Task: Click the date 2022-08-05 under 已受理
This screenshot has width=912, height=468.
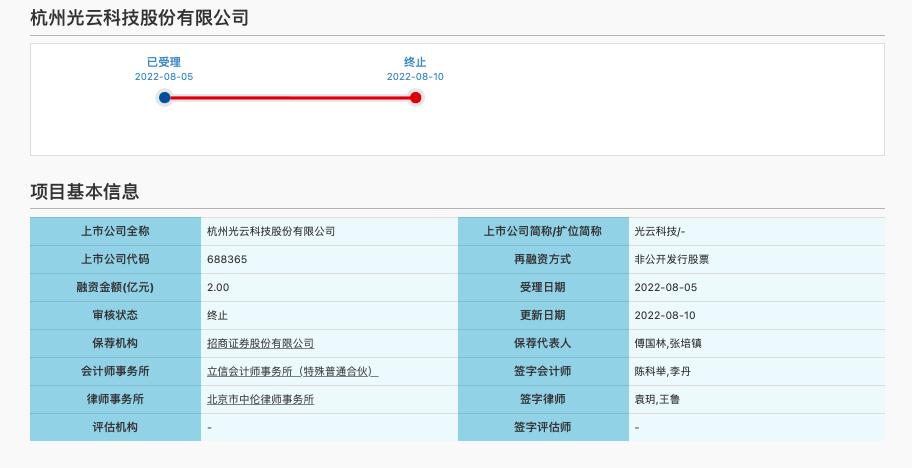Action: pyautogui.click(x=164, y=77)
